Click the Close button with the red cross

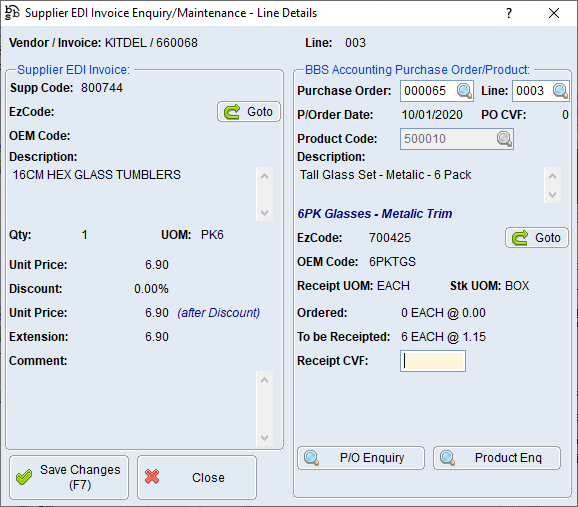[x=197, y=478]
